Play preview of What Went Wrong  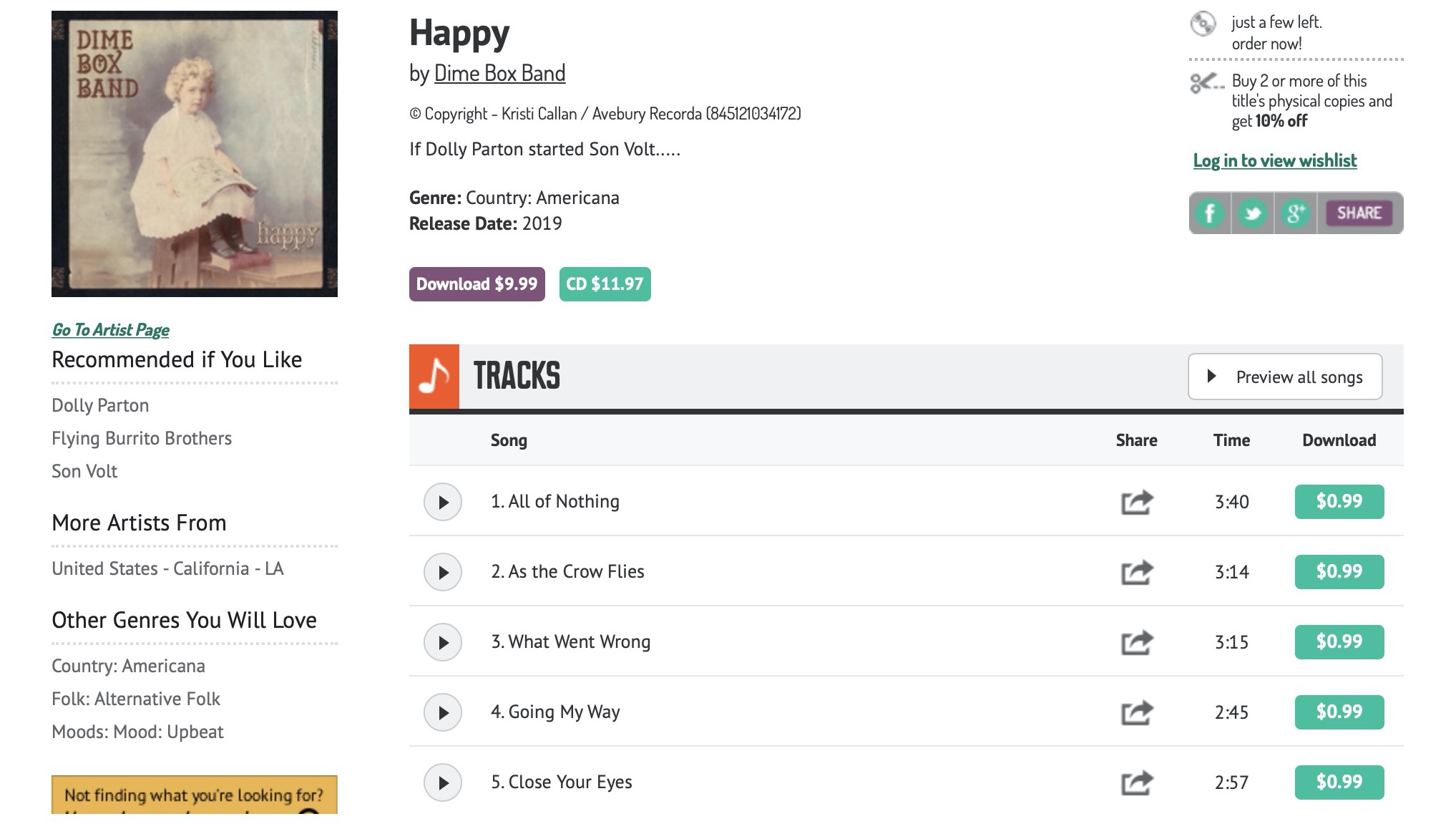coord(443,642)
